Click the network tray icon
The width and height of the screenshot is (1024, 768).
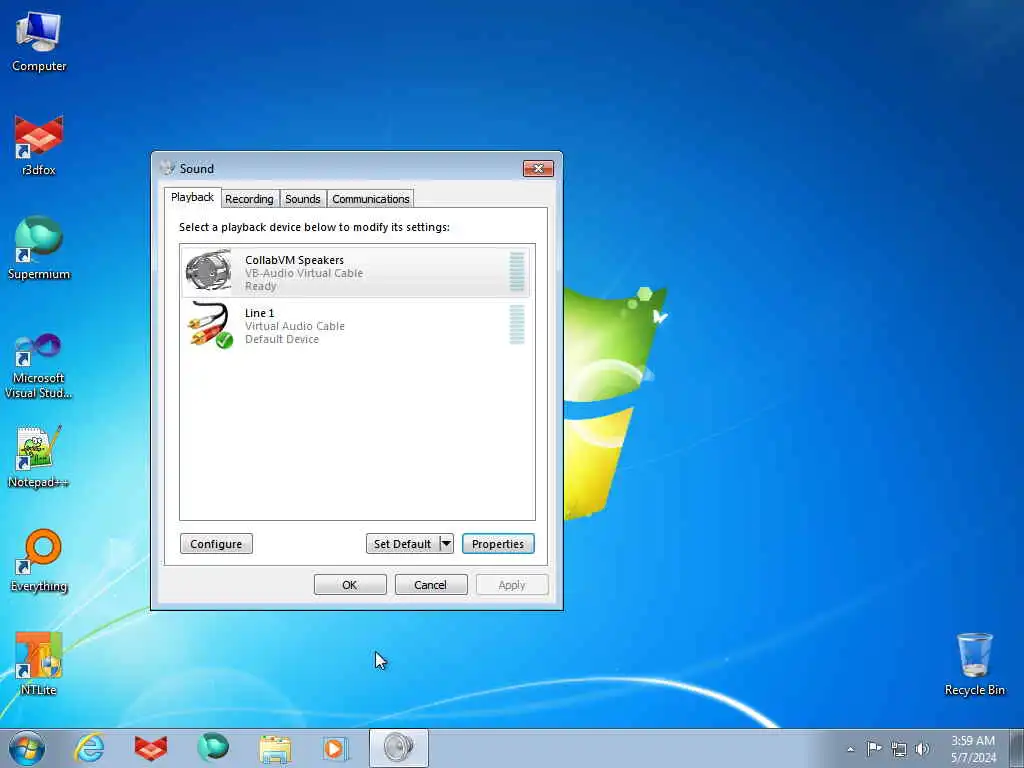pos(899,749)
